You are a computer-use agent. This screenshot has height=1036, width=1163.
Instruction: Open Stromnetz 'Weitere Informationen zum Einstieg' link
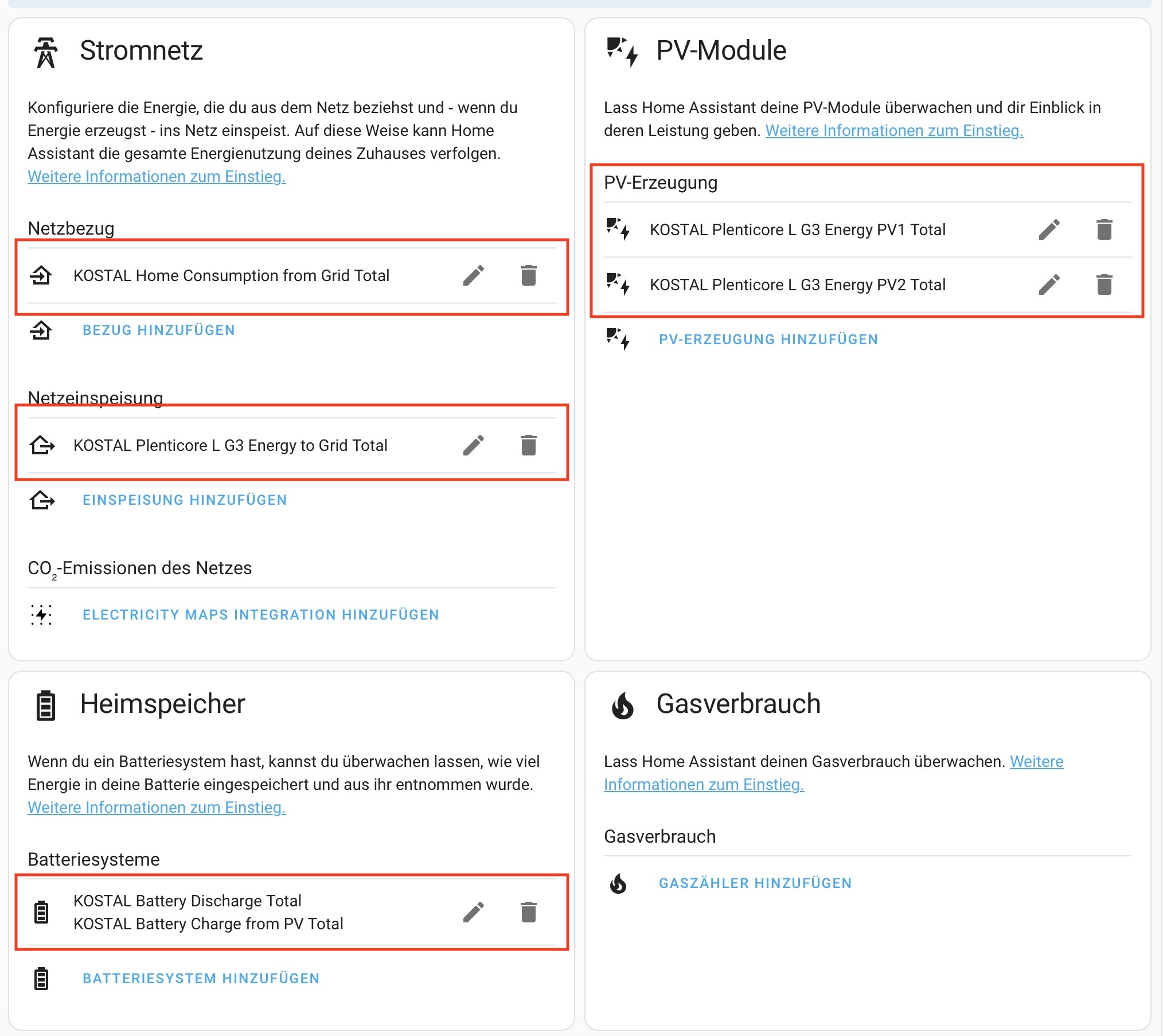(x=157, y=177)
